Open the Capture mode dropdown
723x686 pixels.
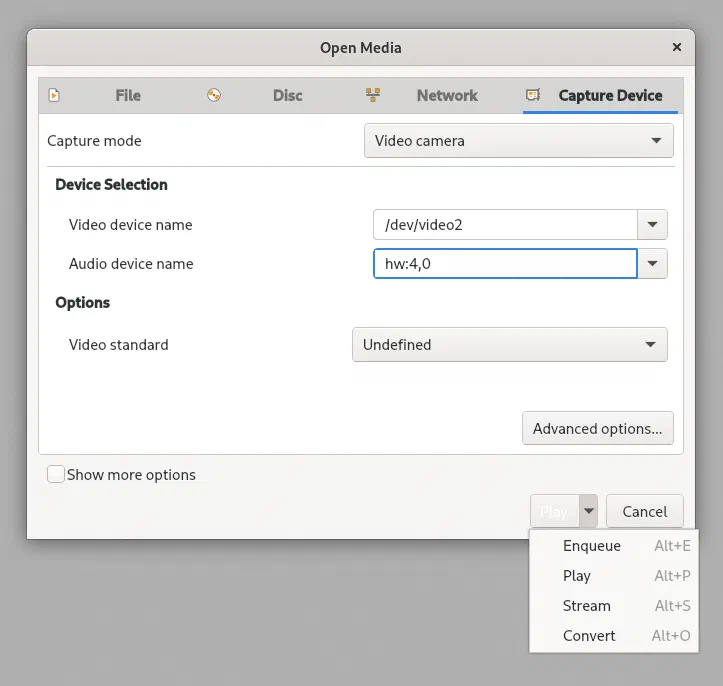click(518, 141)
